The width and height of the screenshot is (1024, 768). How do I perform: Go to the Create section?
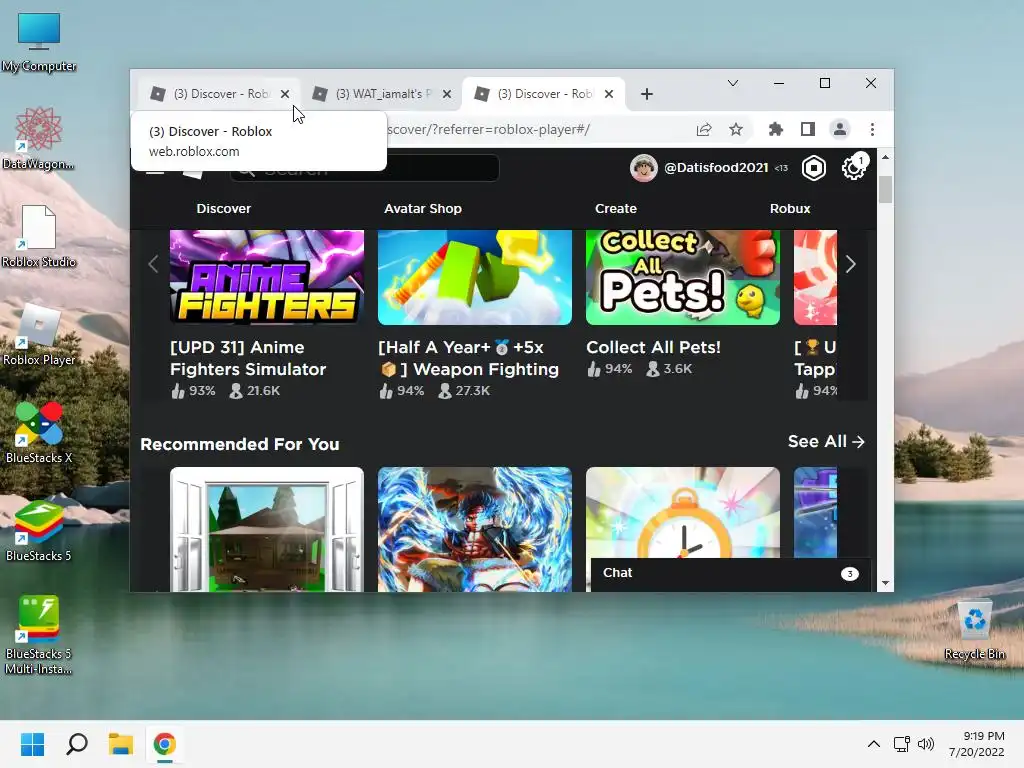(616, 208)
